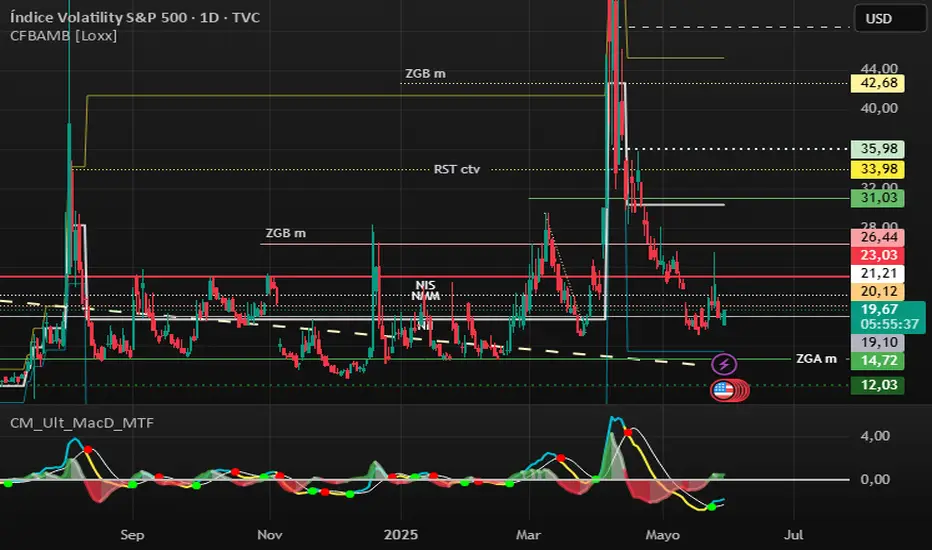Image resolution: width=932 pixels, height=550 pixels.
Task: Open the USD currency selector
Action: (x=890, y=18)
